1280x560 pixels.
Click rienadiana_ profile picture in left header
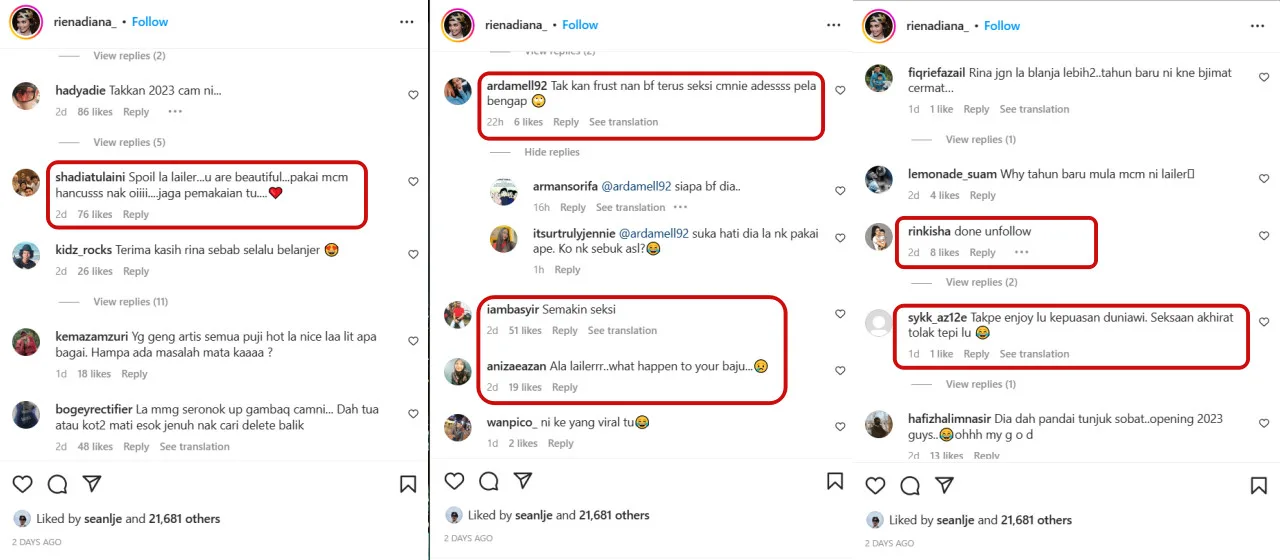pos(26,22)
